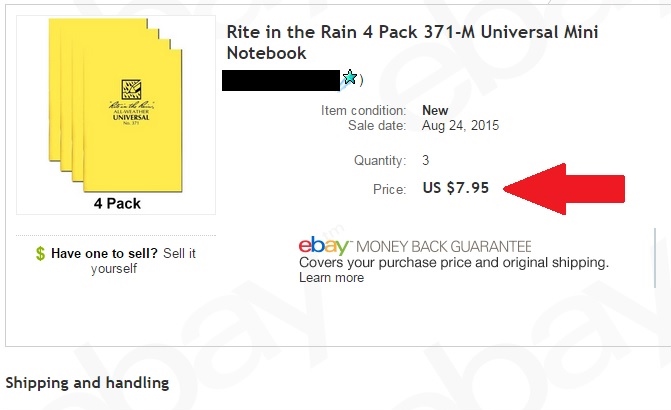The image size is (671, 410).
Task: Click the eBay logo
Action: click(323, 246)
